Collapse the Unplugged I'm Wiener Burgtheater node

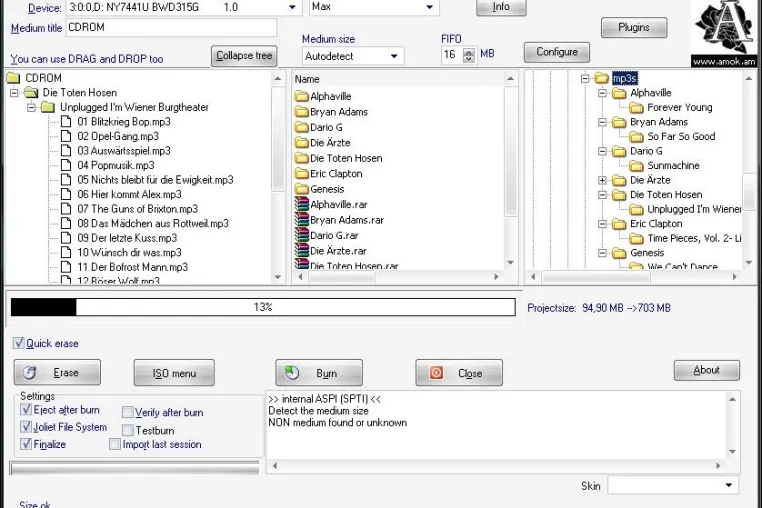point(32,107)
